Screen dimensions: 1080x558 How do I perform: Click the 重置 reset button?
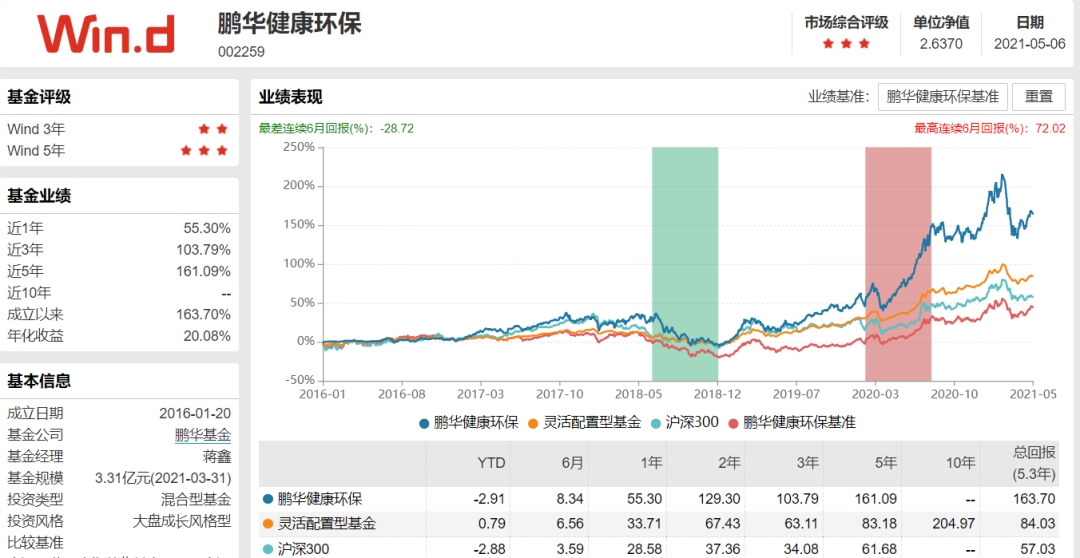1039,96
